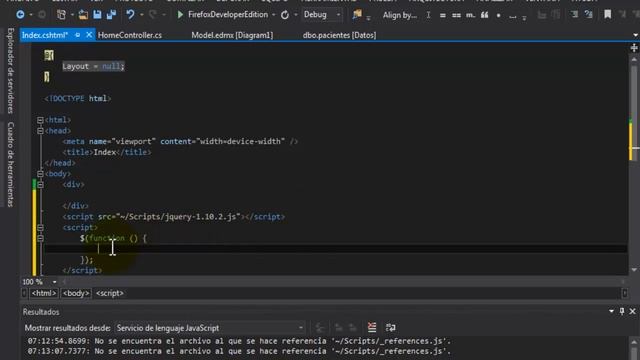640x360 pixels.
Task: Open the Cuadro de herramientas side tab
Action: click(10, 164)
